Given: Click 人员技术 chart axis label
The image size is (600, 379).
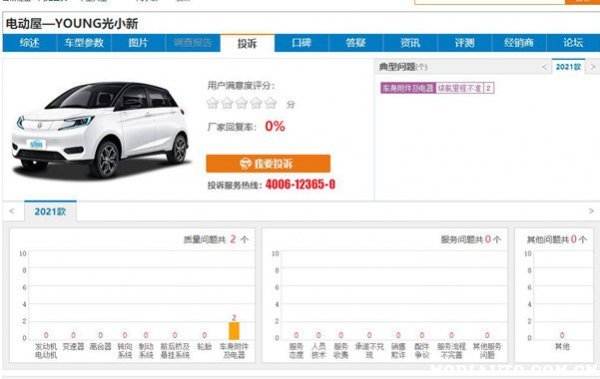Looking at the screenshot, I should coord(318,351).
